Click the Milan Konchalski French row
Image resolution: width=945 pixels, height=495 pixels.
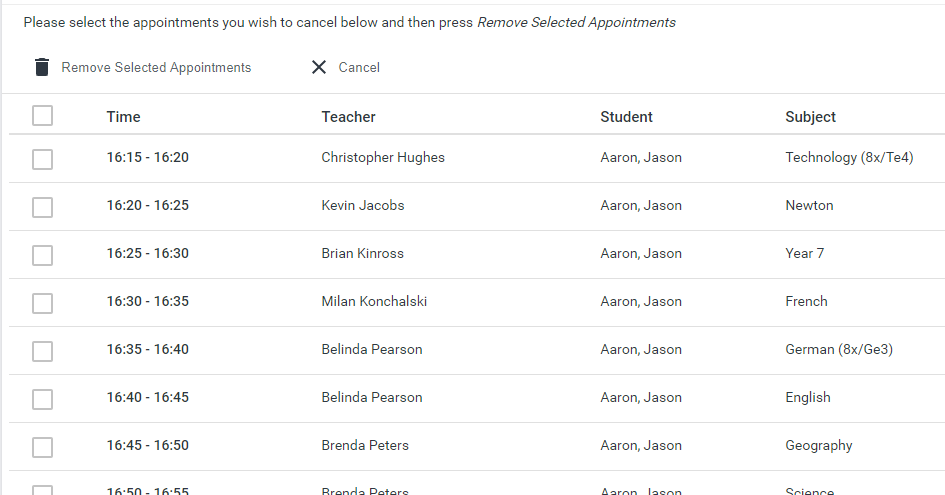coord(374,301)
